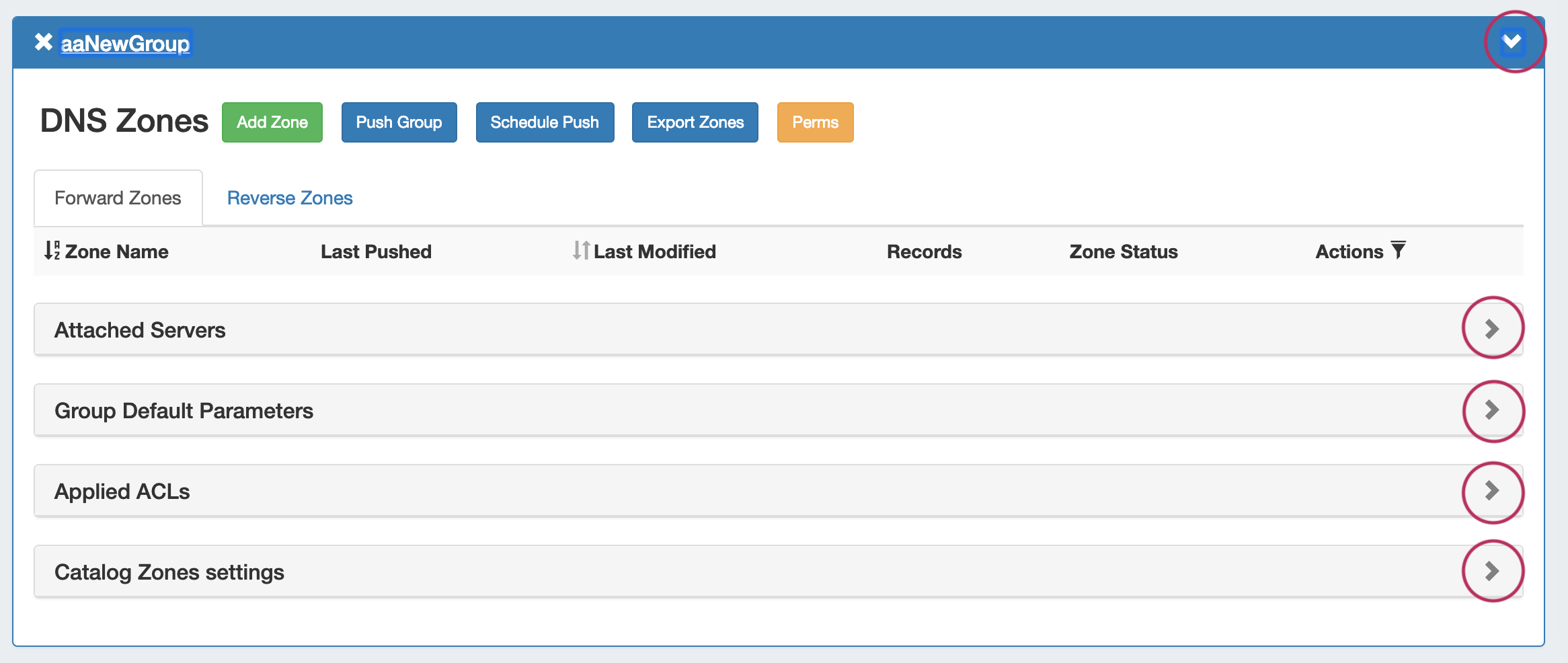Click the Zone Status column header
This screenshot has width=1568, height=663.
point(1123,252)
